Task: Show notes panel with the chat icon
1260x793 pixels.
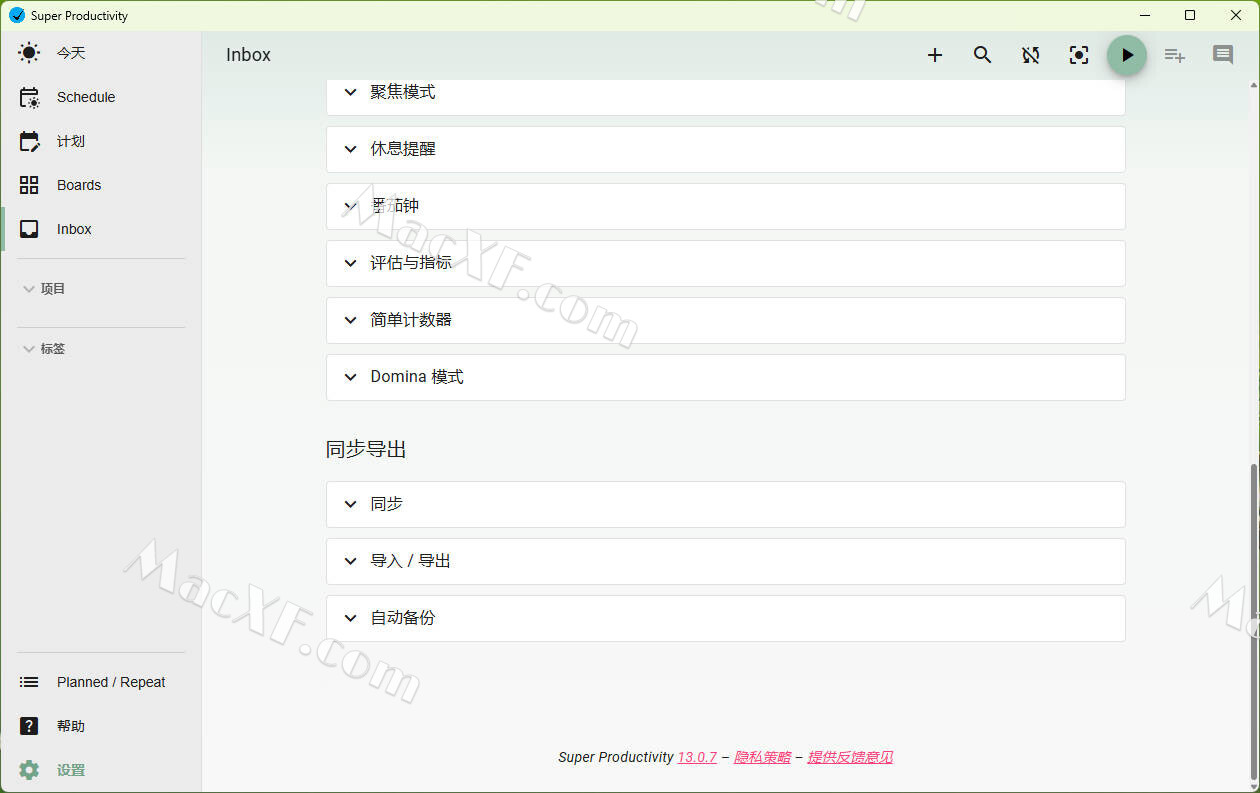Action: 1223,55
